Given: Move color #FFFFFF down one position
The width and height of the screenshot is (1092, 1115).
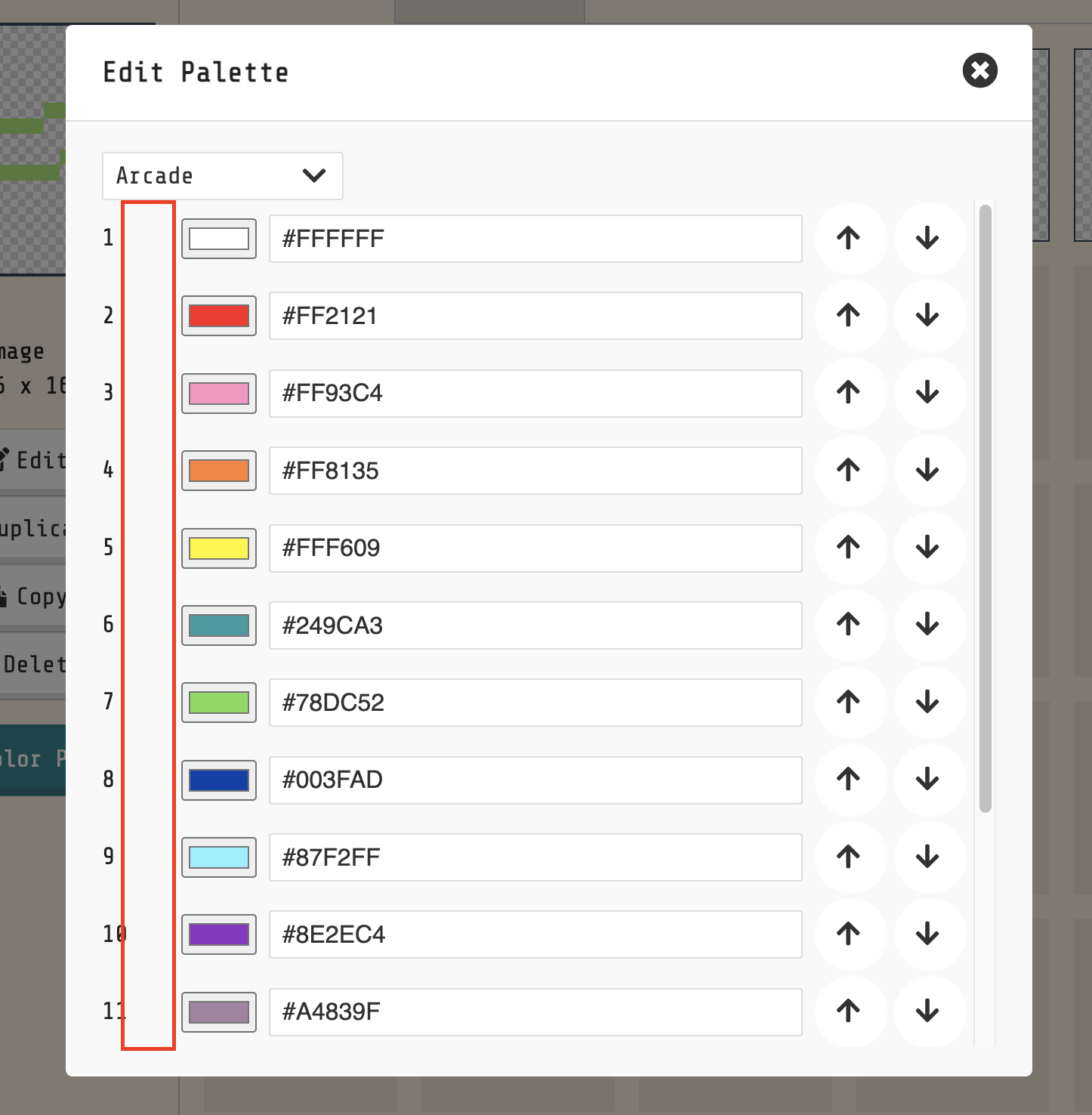Looking at the screenshot, I should click(929, 239).
